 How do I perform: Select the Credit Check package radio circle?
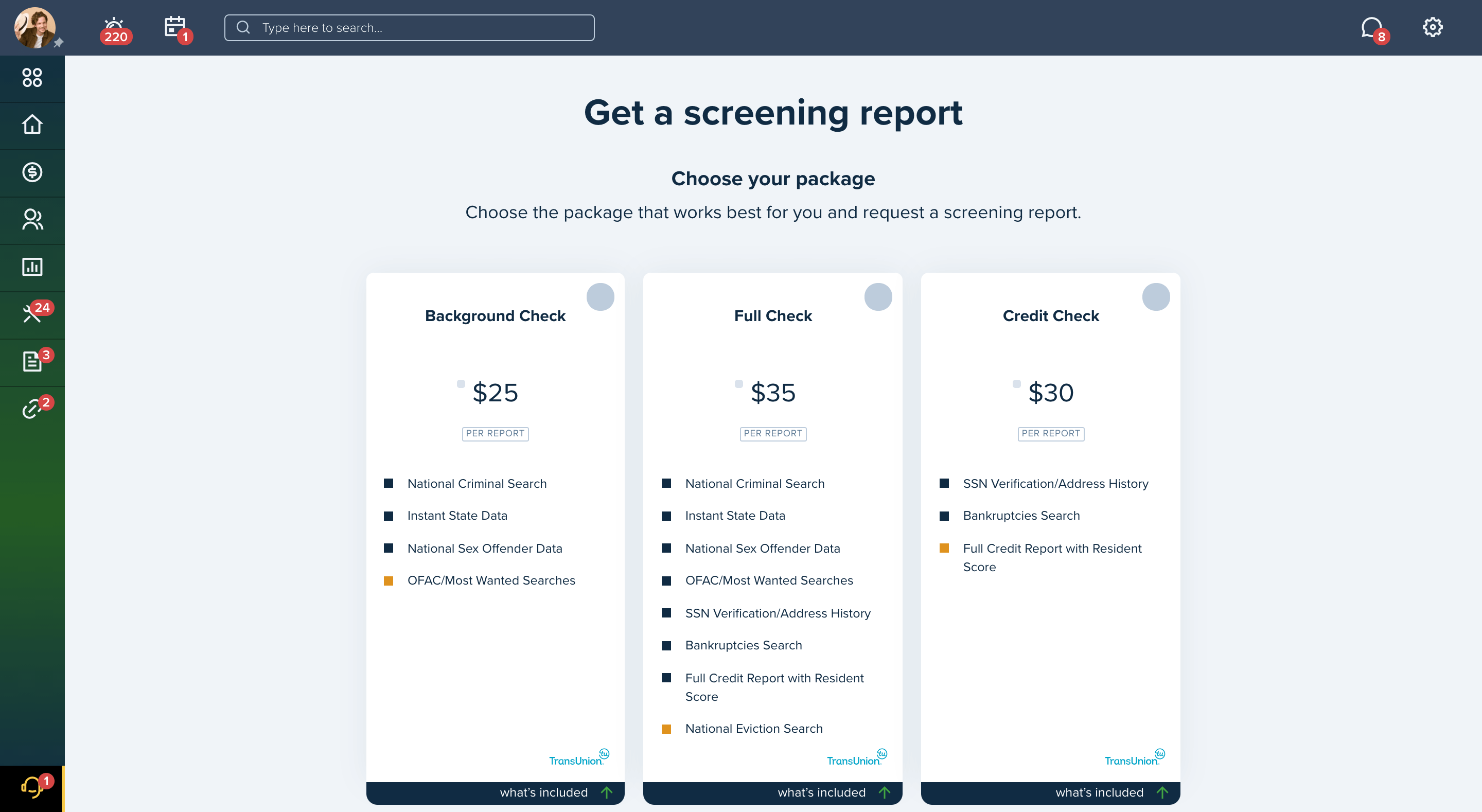(x=1156, y=297)
